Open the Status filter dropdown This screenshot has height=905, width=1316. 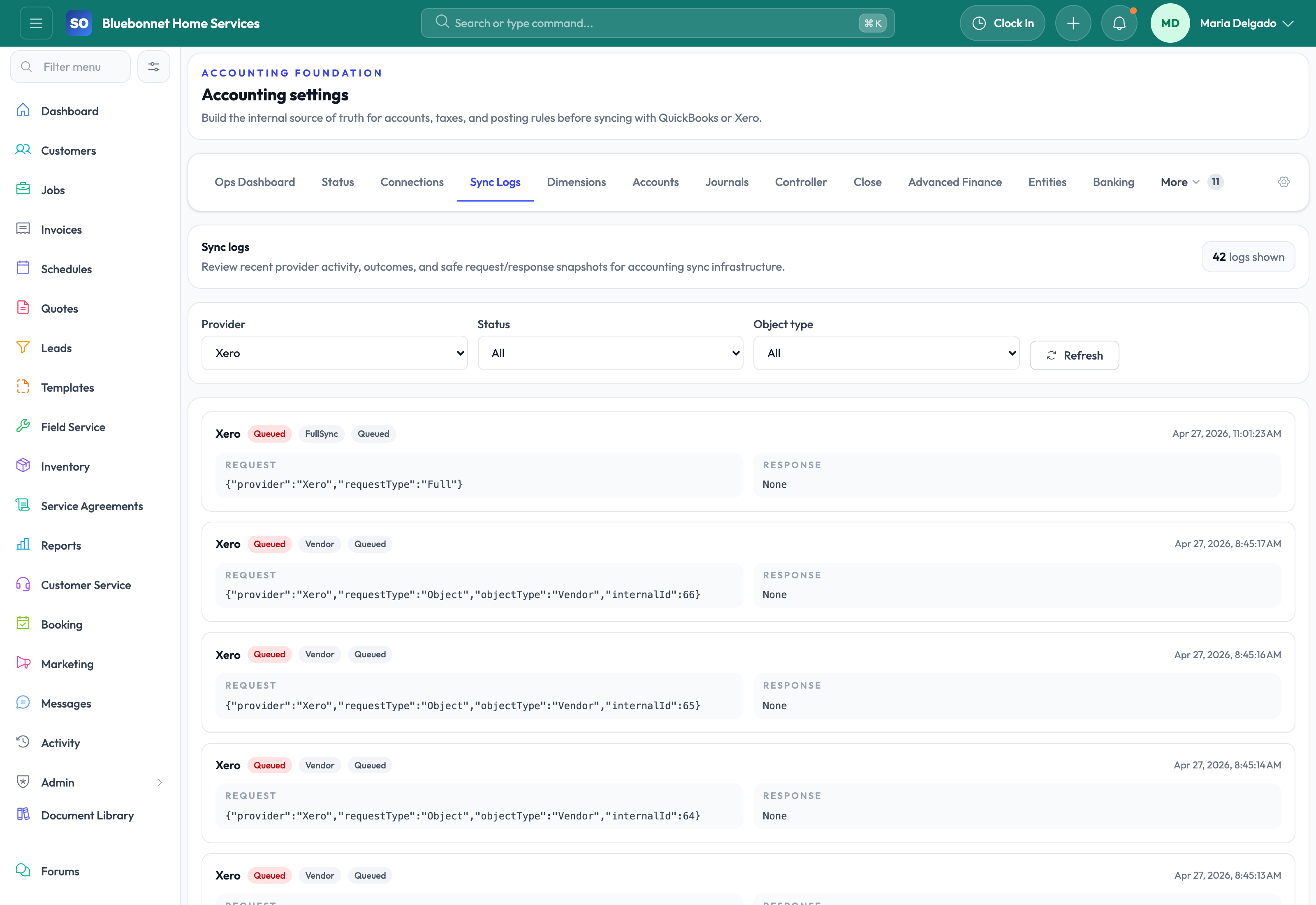pos(610,353)
